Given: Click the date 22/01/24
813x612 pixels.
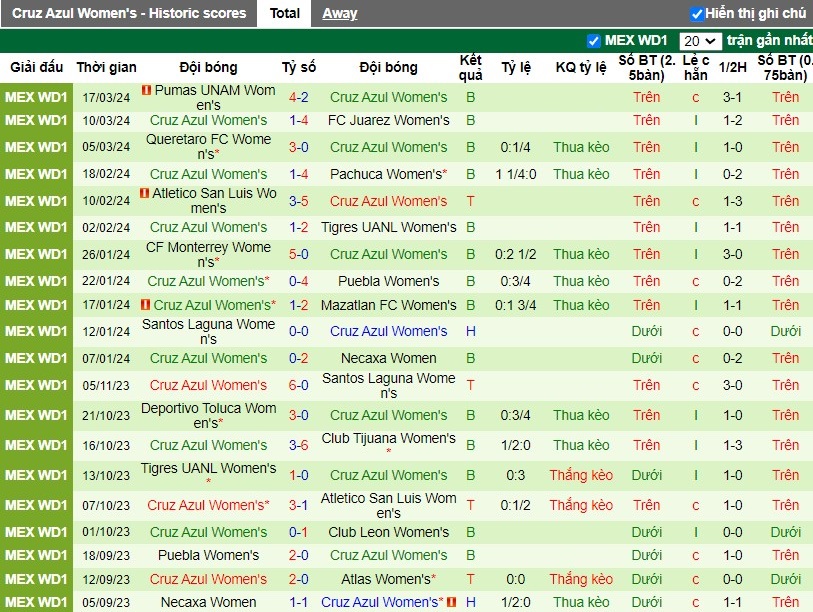Looking at the screenshot, I should coord(106,281).
